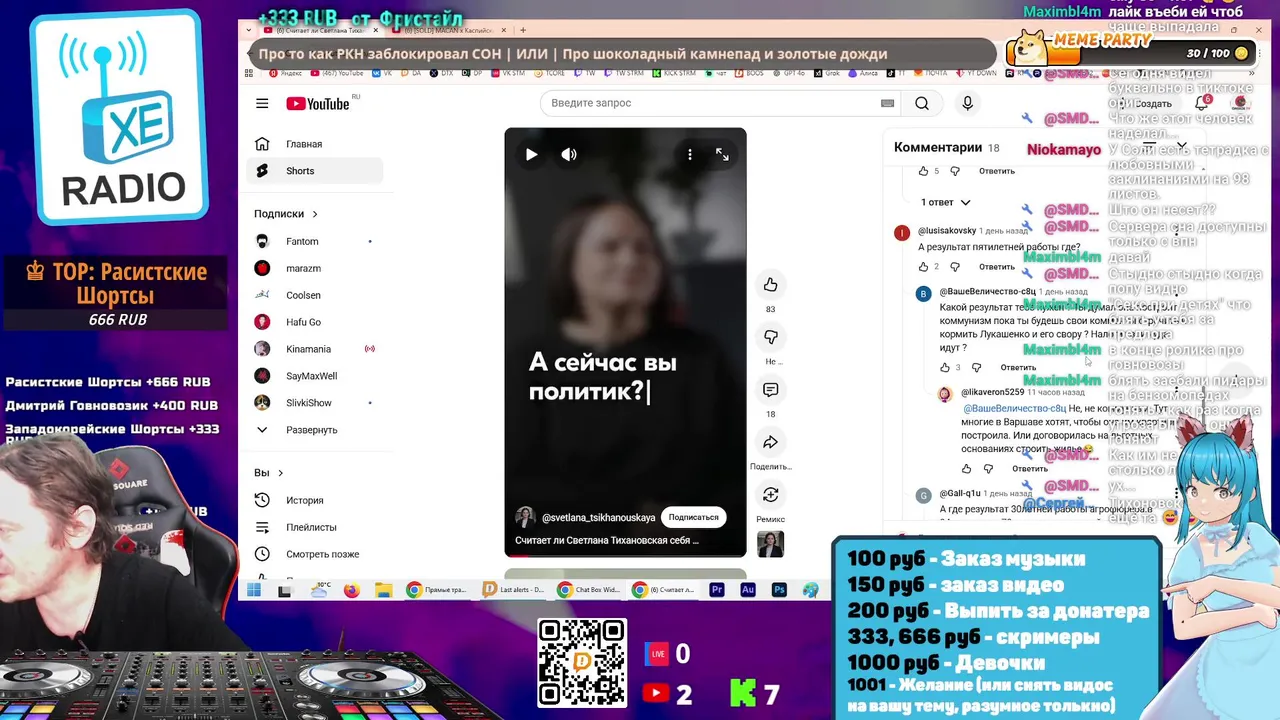
Task: Expand subscriptions list with 'Развернуть'
Action: pyautogui.click(x=314, y=430)
